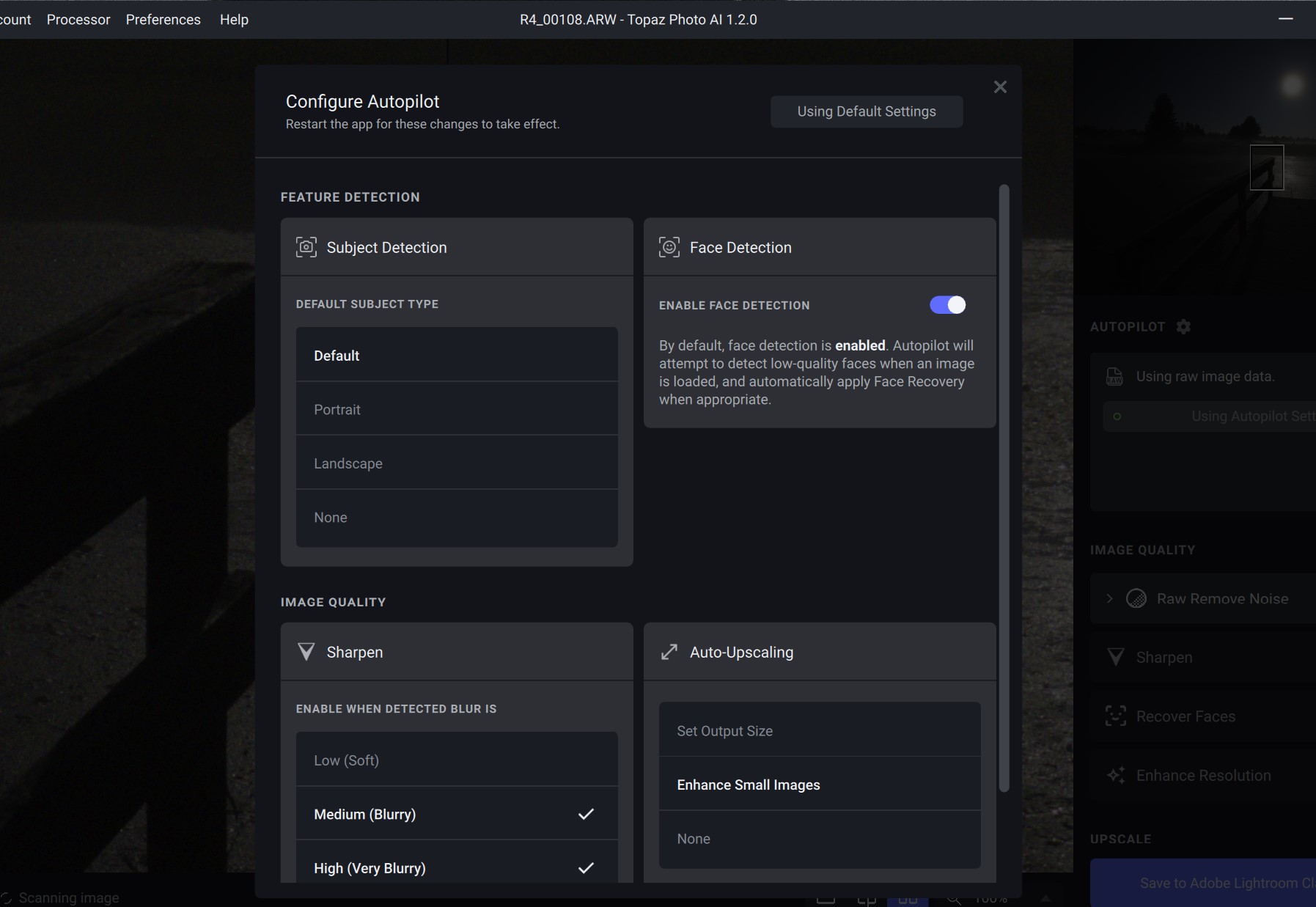The image size is (1316, 907).
Task: Click the Face Detection smiley icon
Action: [x=669, y=247]
